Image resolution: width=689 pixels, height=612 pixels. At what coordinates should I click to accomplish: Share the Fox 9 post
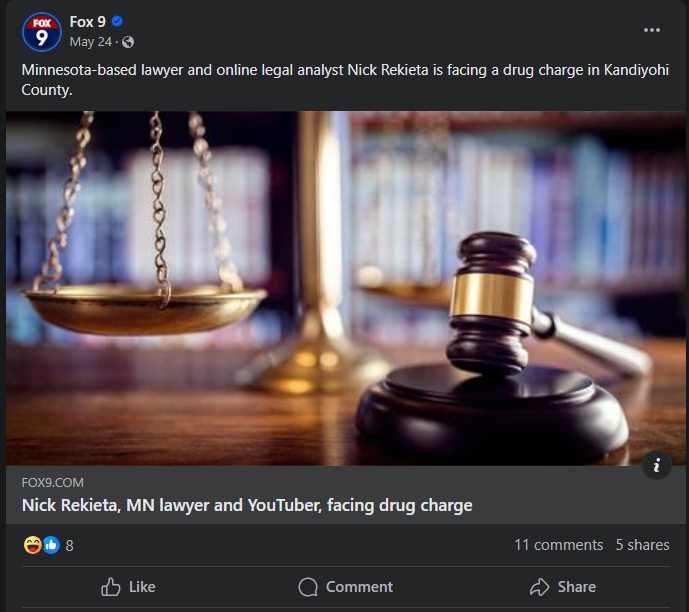[x=563, y=587]
